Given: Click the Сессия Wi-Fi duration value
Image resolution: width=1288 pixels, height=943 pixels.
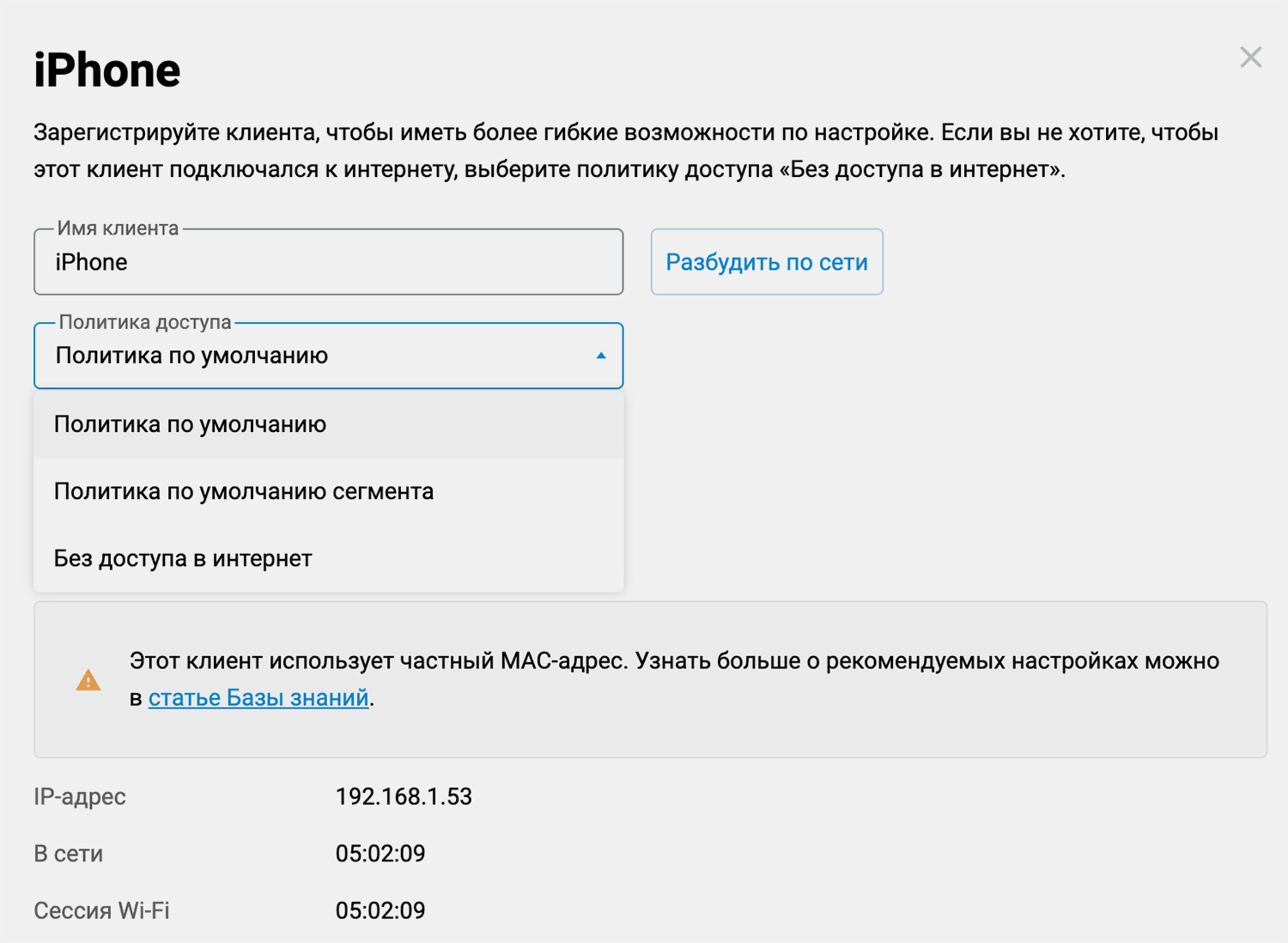Looking at the screenshot, I should 380,910.
